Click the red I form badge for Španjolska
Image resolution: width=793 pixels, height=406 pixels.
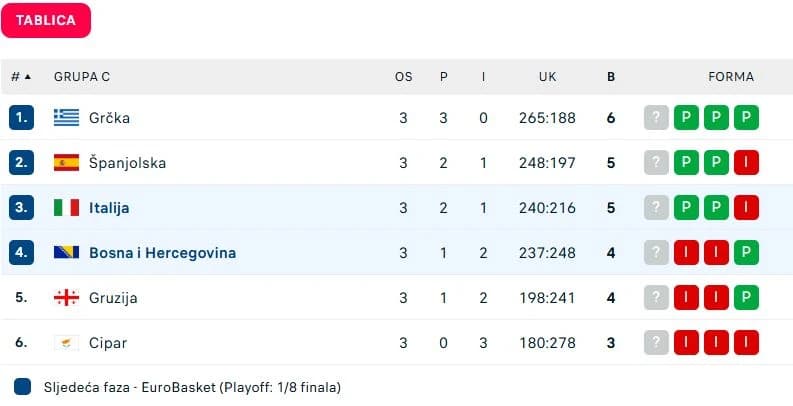point(746,163)
